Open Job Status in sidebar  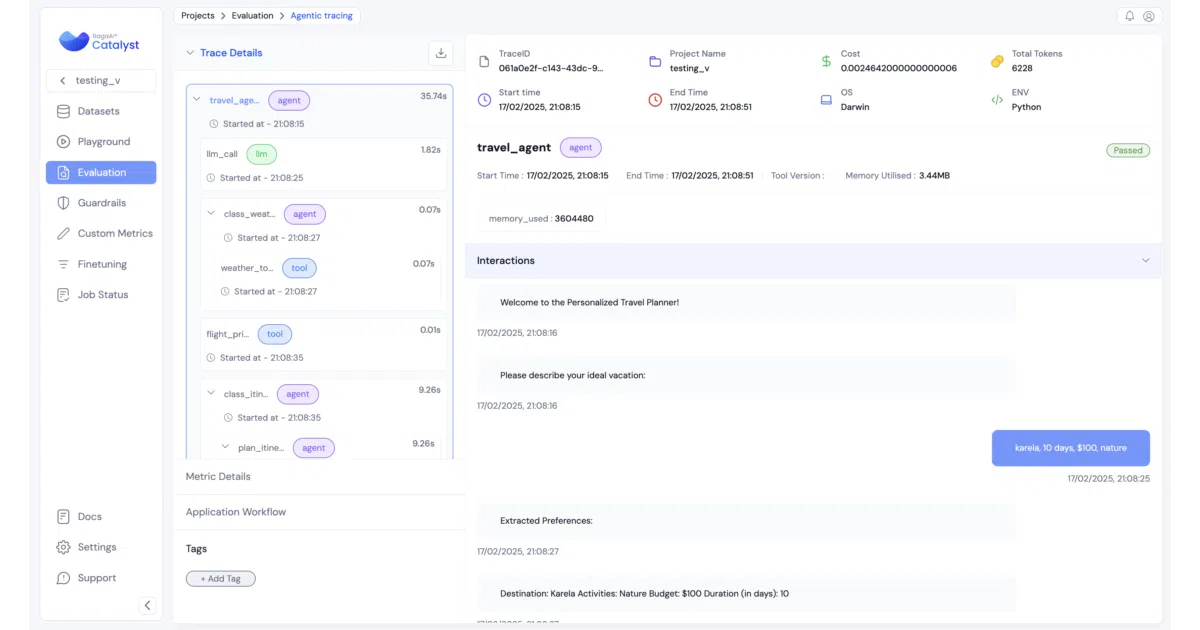tap(101, 295)
